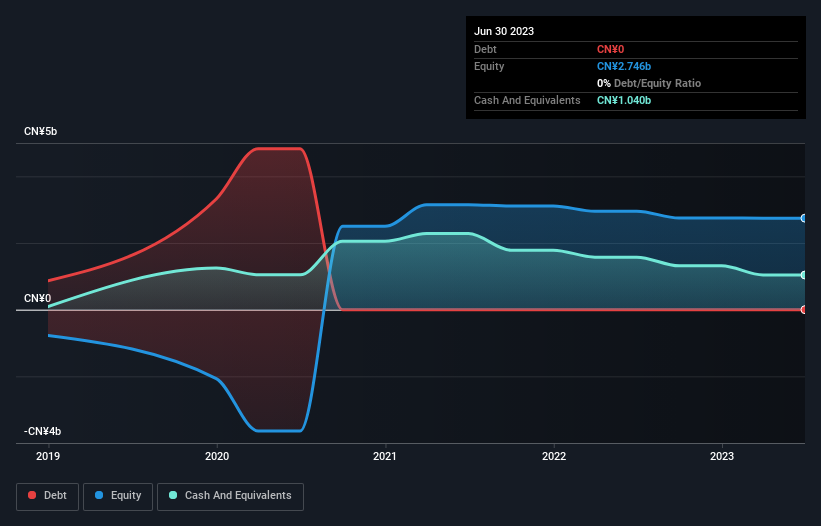The image size is (821, 526).
Task: Click the blue Equity endpoint marker
Action: click(x=804, y=218)
